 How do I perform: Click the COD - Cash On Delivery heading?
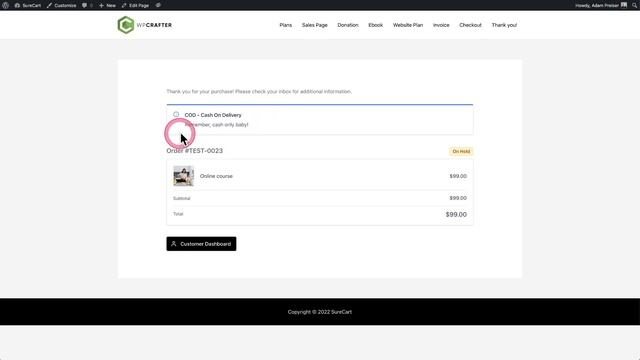[x=213, y=115]
